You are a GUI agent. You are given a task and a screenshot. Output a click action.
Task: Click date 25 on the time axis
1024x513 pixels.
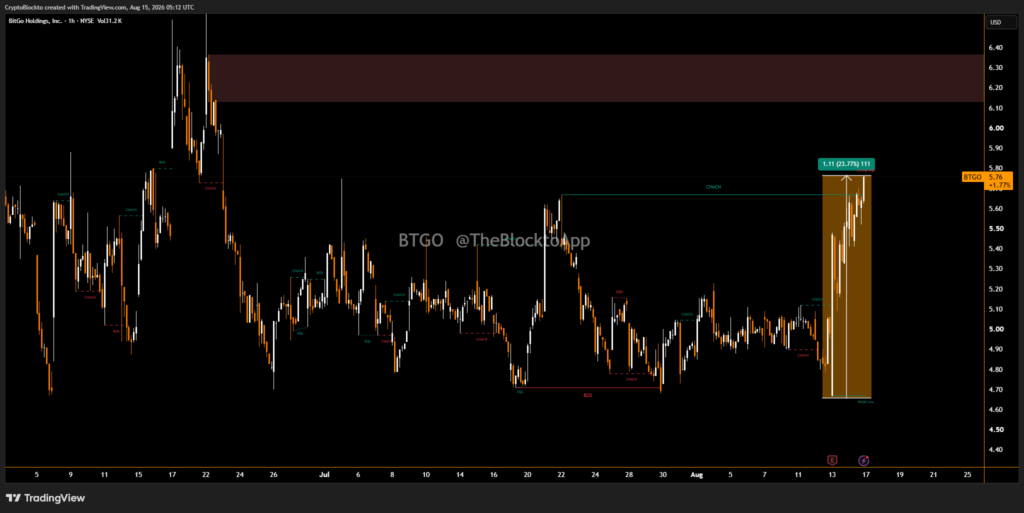tap(967, 474)
